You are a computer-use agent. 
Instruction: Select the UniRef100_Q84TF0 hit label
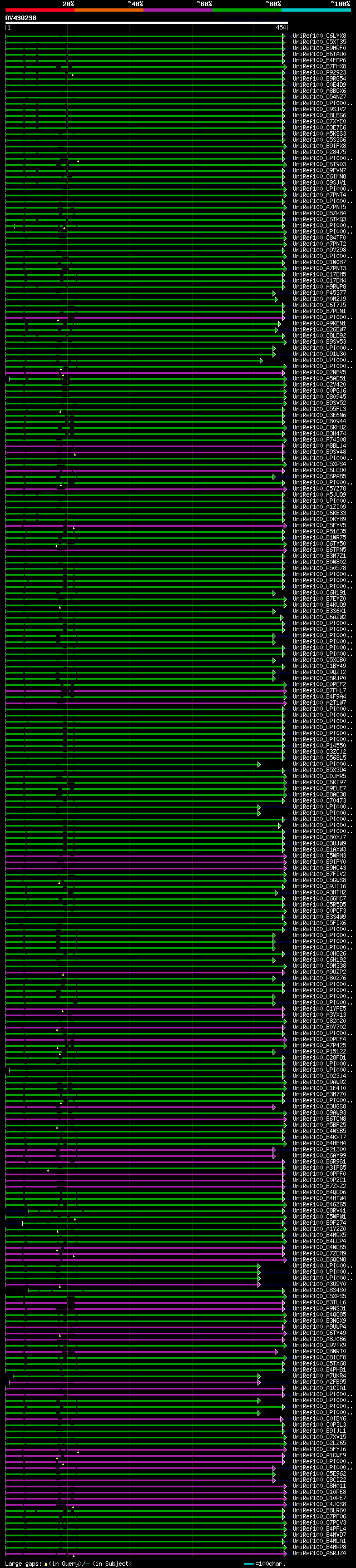319,238
